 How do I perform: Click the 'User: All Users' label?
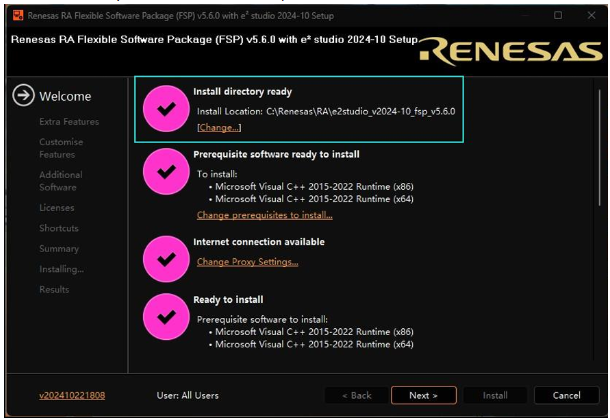[x=188, y=396]
